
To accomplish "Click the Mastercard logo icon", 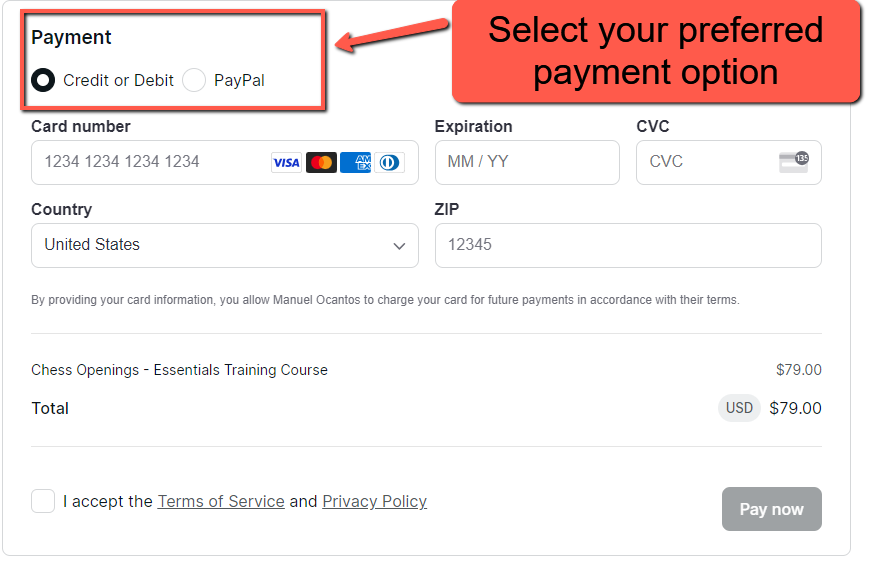I will tap(321, 163).
